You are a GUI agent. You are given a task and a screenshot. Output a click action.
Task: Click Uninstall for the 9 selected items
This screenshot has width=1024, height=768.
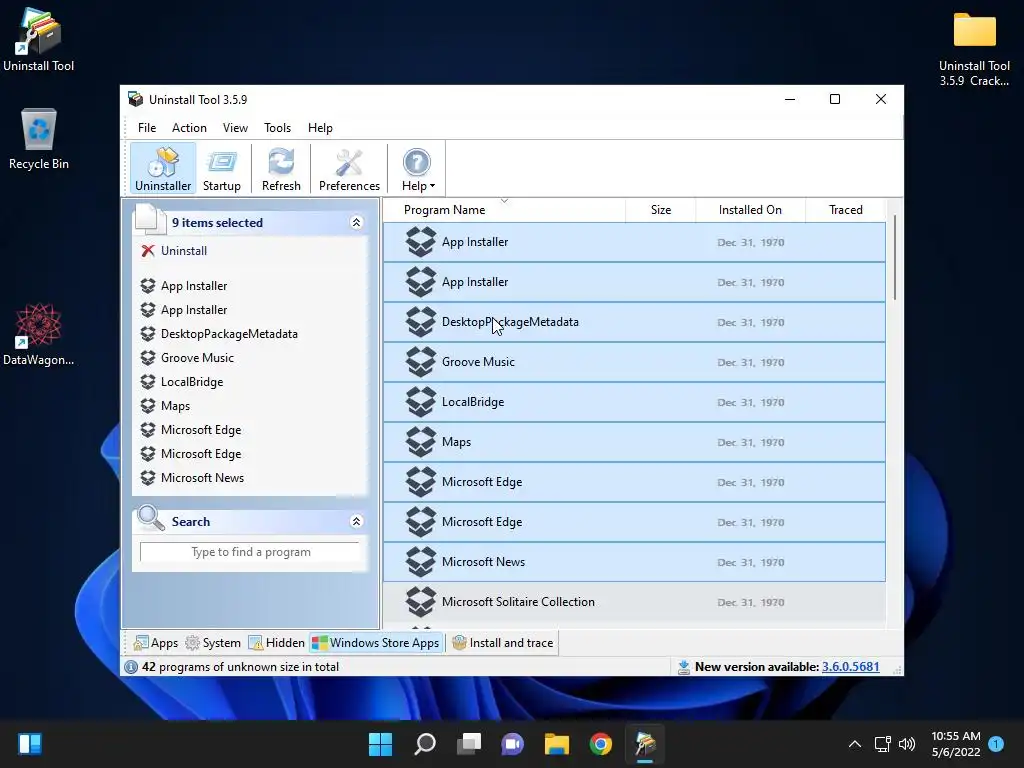click(x=184, y=251)
